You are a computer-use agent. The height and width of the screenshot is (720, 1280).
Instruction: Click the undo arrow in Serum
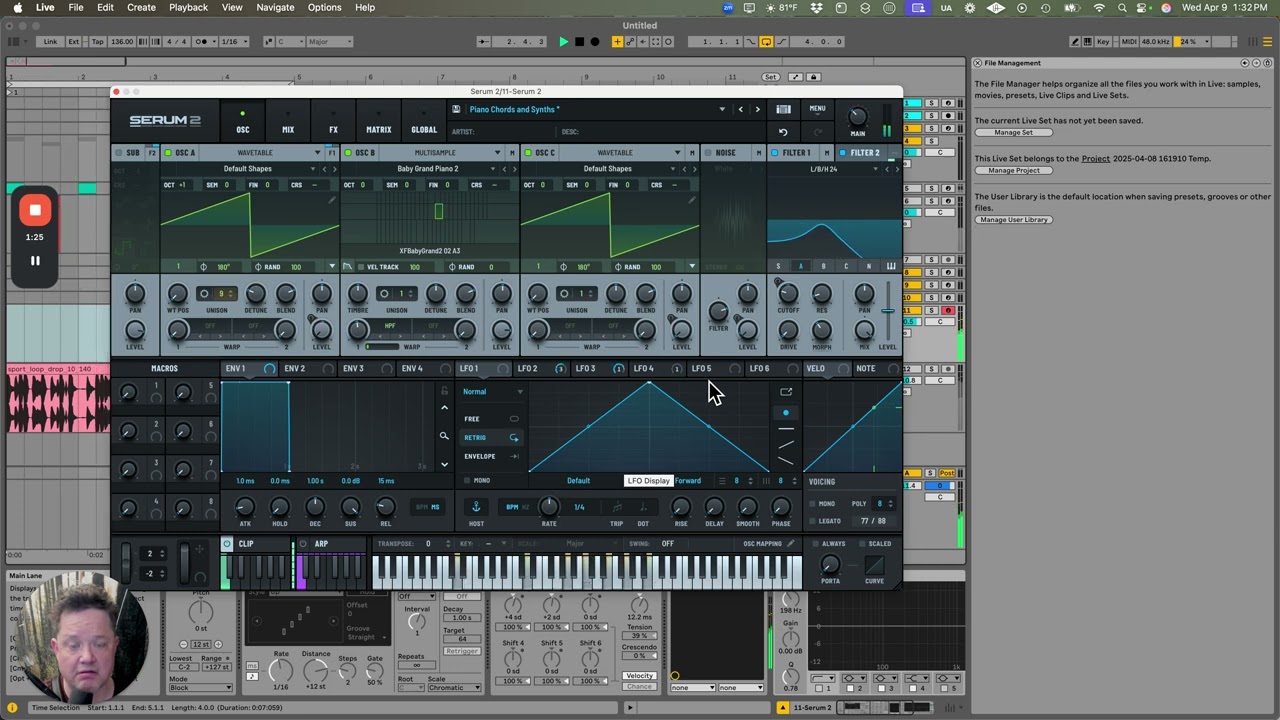783,131
